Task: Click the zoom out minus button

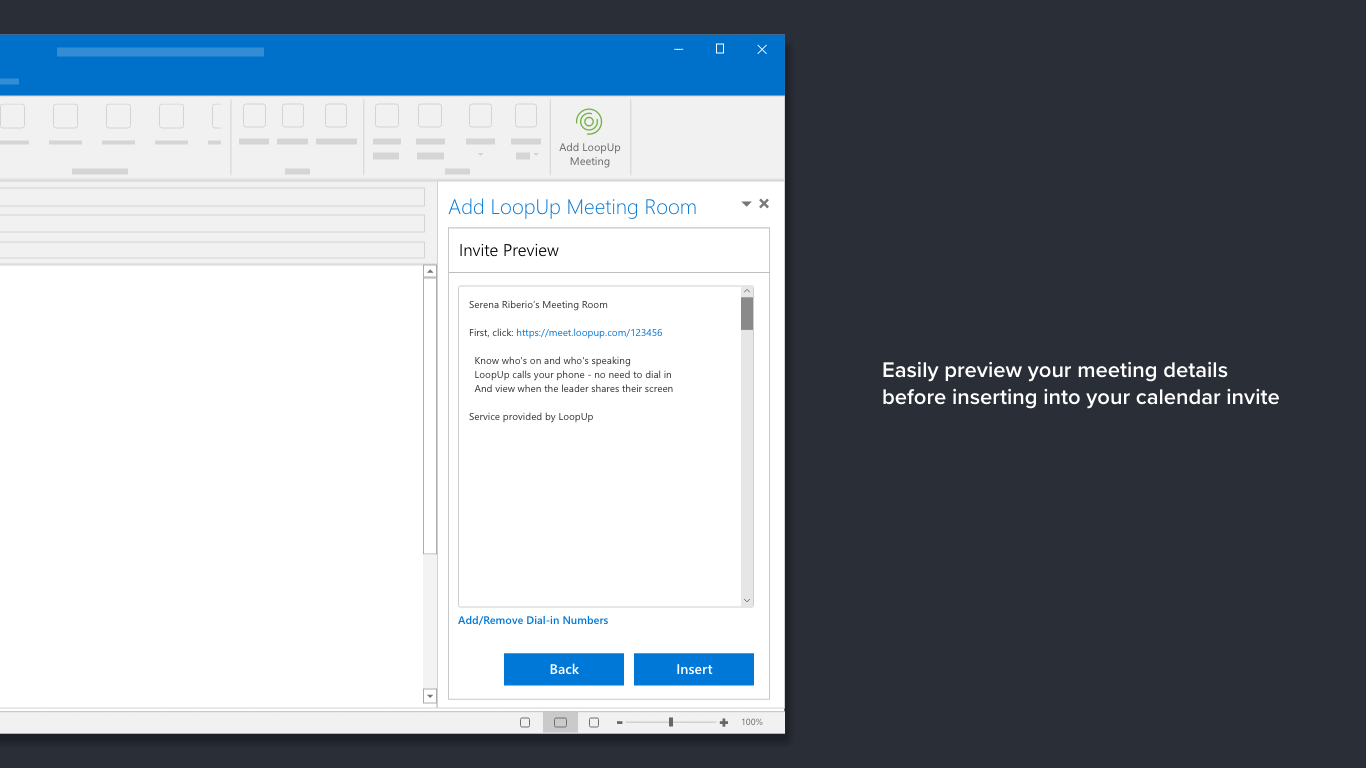Action: click(x=620, y=722)
